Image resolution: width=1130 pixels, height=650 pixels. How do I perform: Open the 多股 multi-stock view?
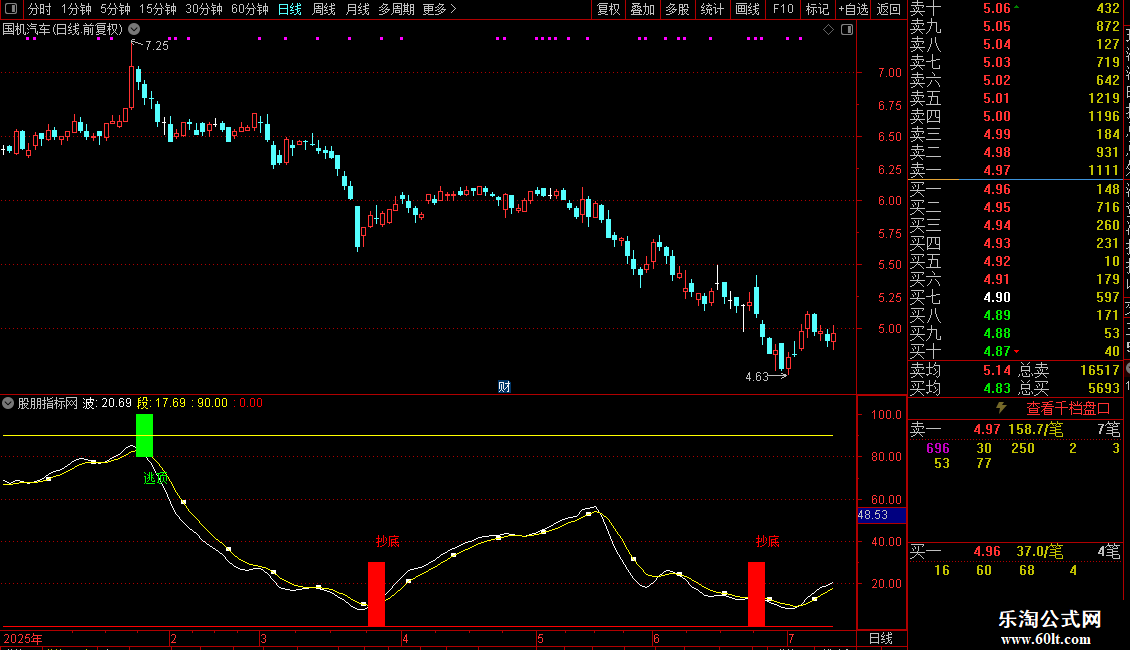(x=677, y=9)
